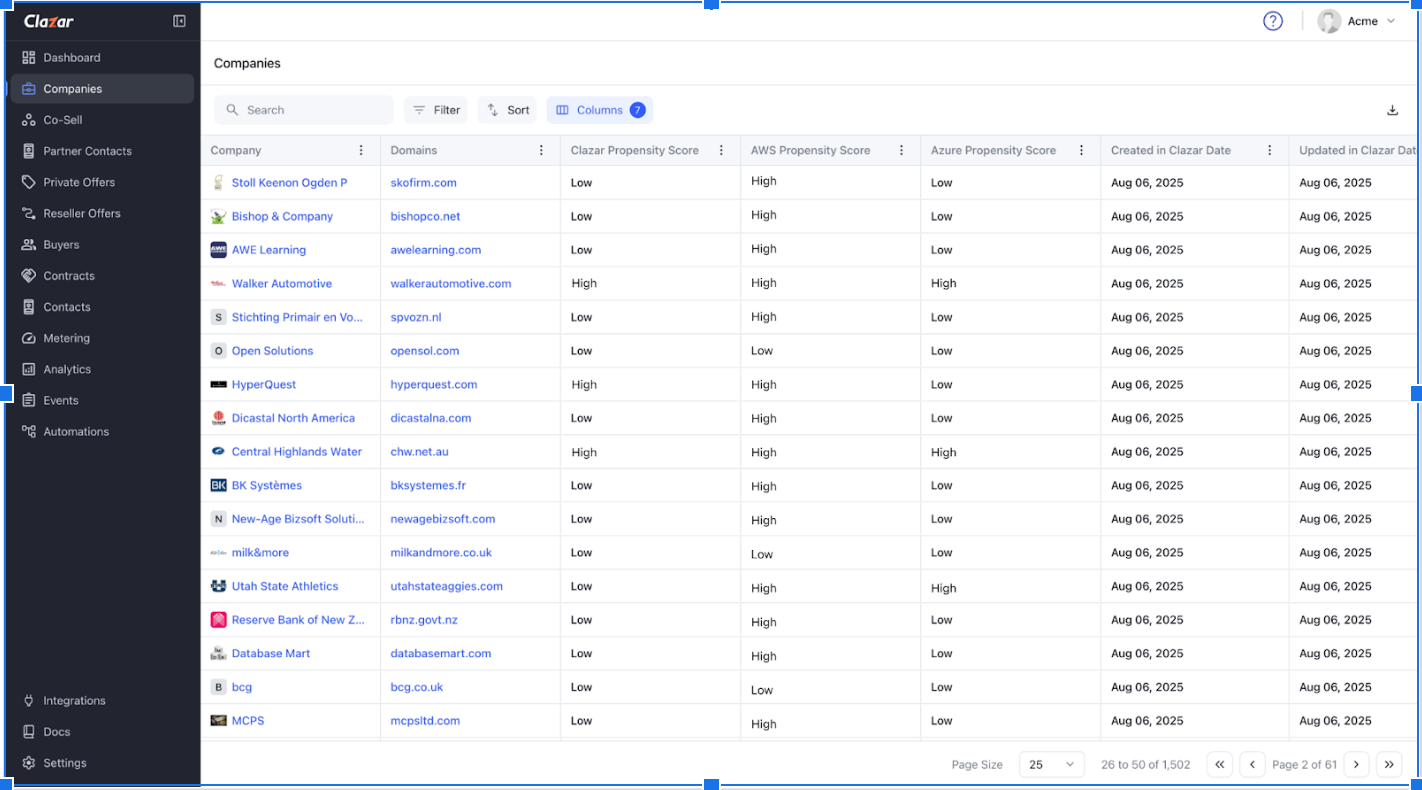Click the MCPS company logo
Image resolution: width=1422 pixels, height=790 pixels.
[218, 720]
